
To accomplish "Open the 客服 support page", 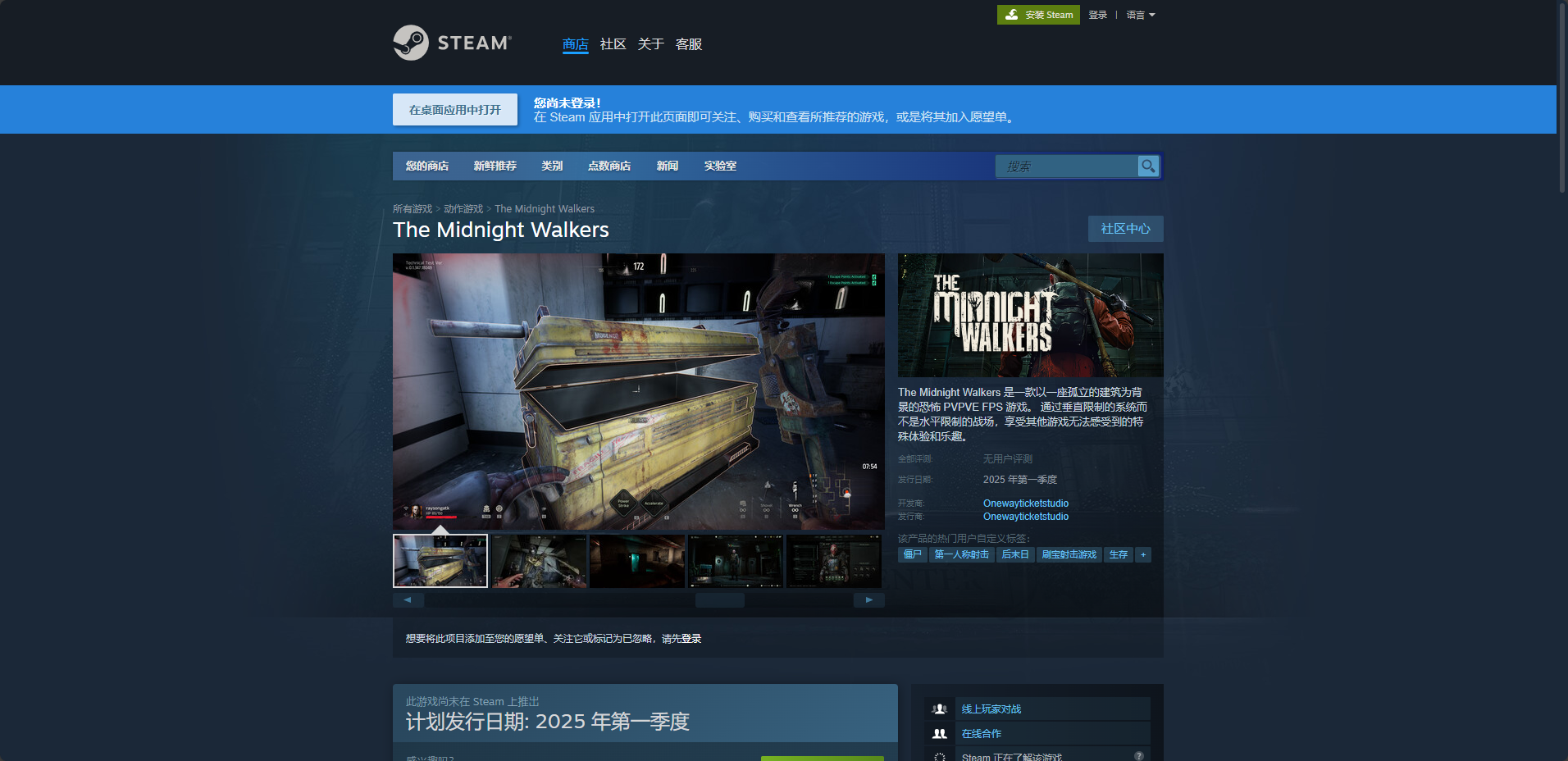I will click(x=689, y=44).
